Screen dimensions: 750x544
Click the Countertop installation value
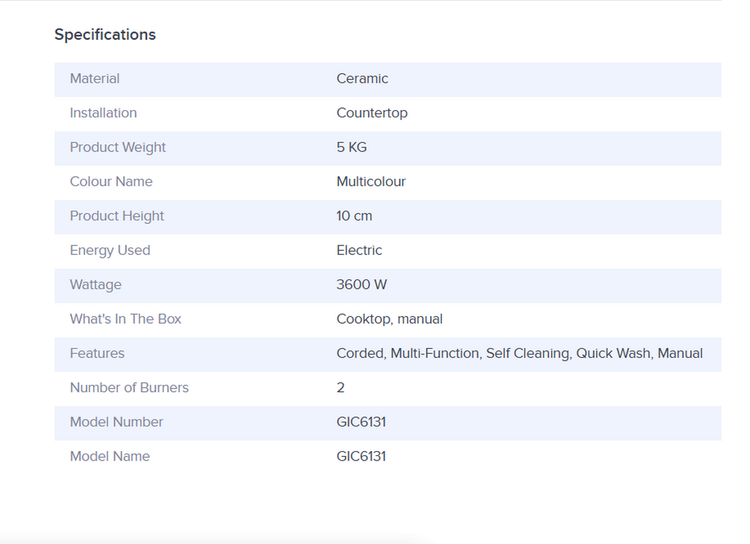coord(372,113)
